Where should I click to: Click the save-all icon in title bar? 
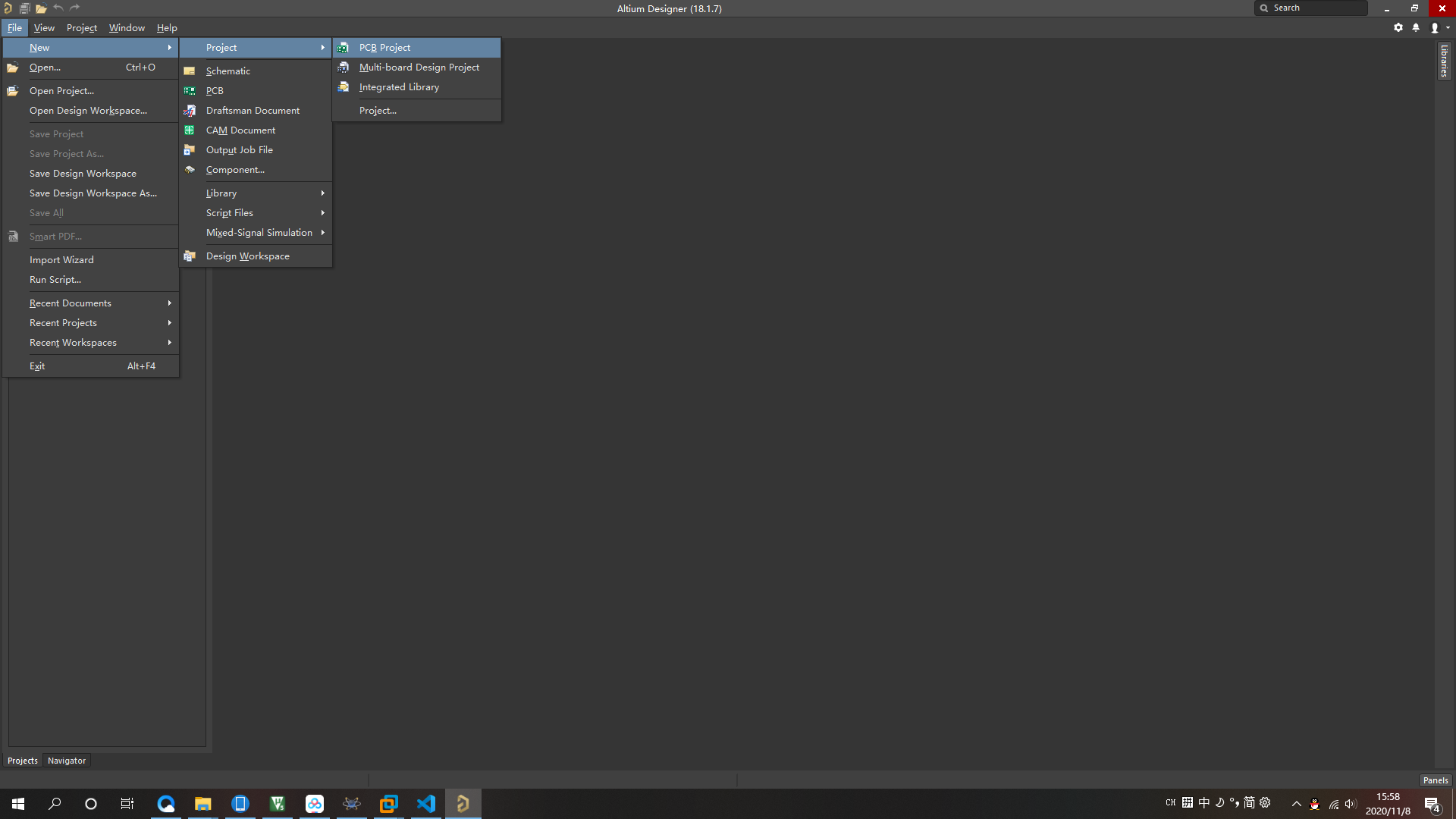24,8
